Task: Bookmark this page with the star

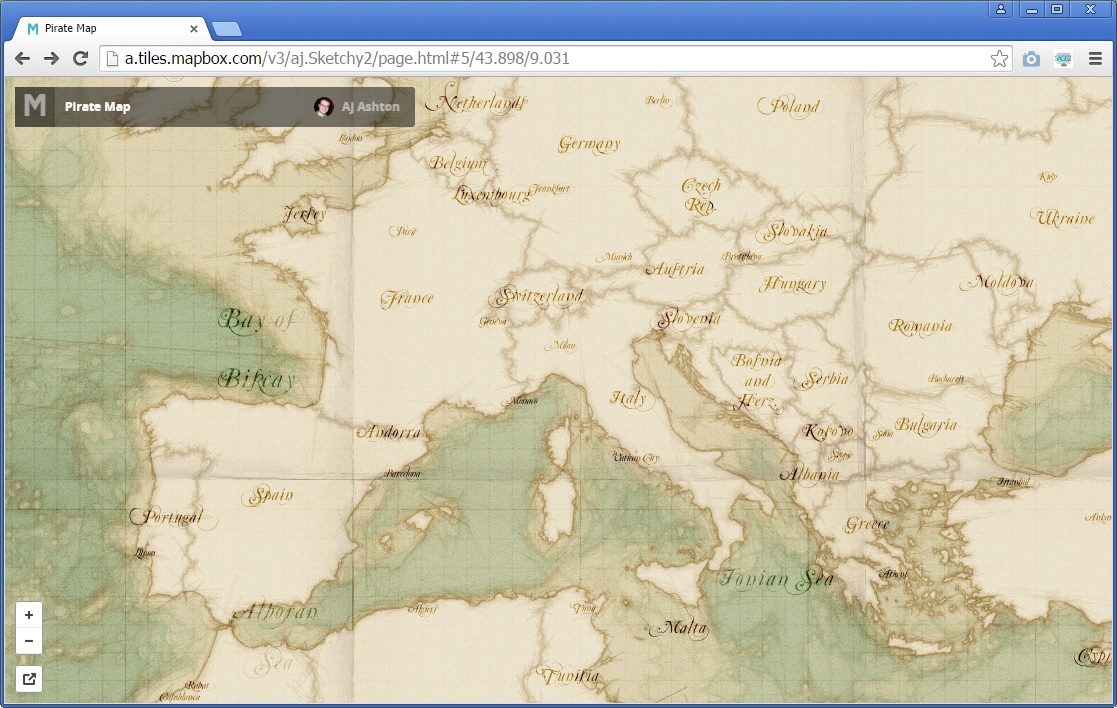Action: pos(999,59)
